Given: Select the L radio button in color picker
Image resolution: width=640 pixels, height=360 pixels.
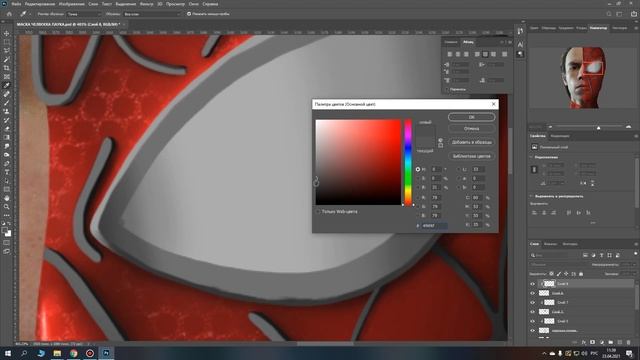Looking at the screenshot, I should pos(458,169).
